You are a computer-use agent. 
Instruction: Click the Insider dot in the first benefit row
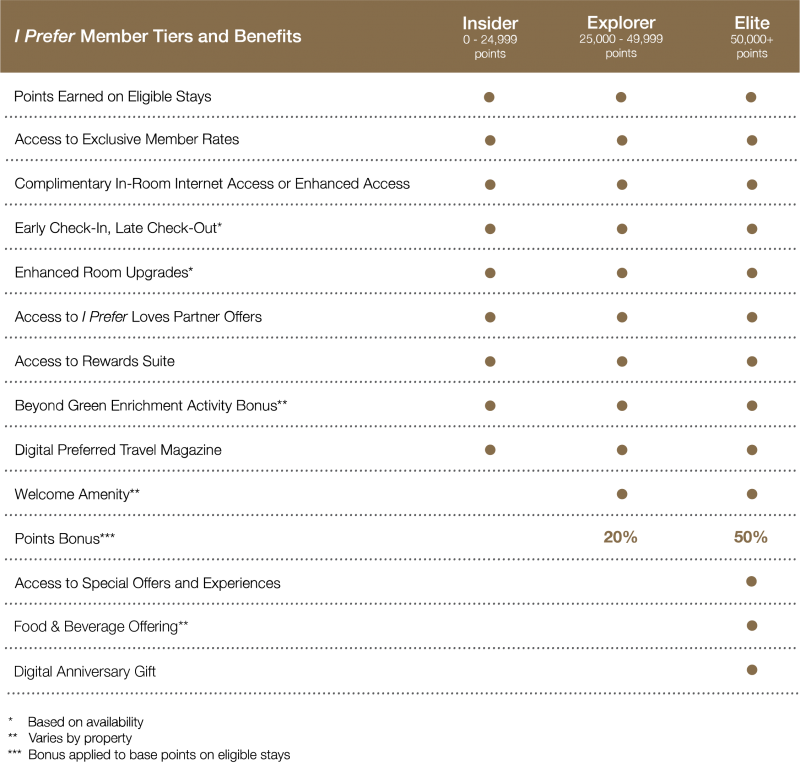[490, 97]
